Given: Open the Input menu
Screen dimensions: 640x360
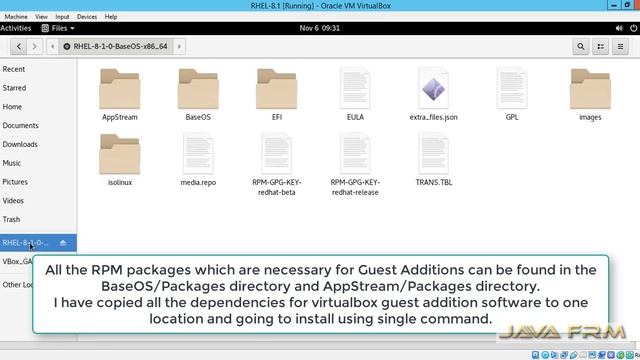Looking at the screenshot, I should (x=62, y=17).
